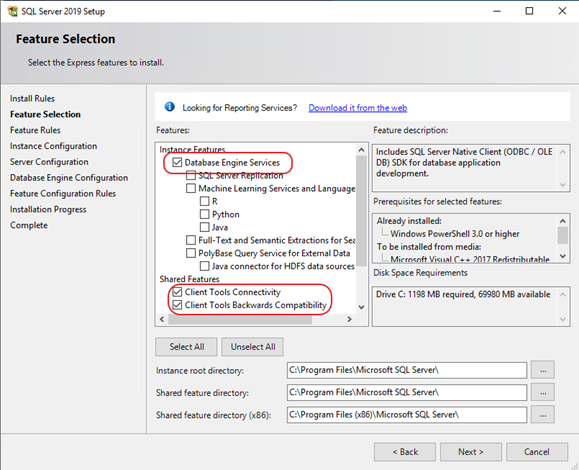Click the features list up scroll arrow

coord(362,150)
